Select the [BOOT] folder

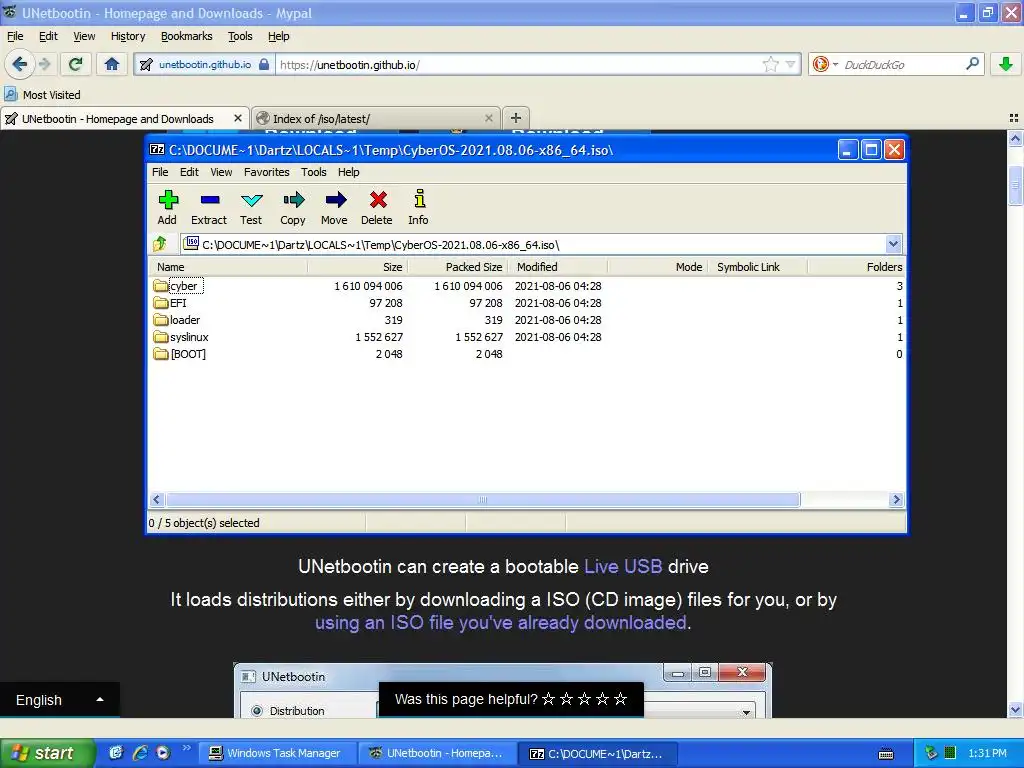click(180, 354)
